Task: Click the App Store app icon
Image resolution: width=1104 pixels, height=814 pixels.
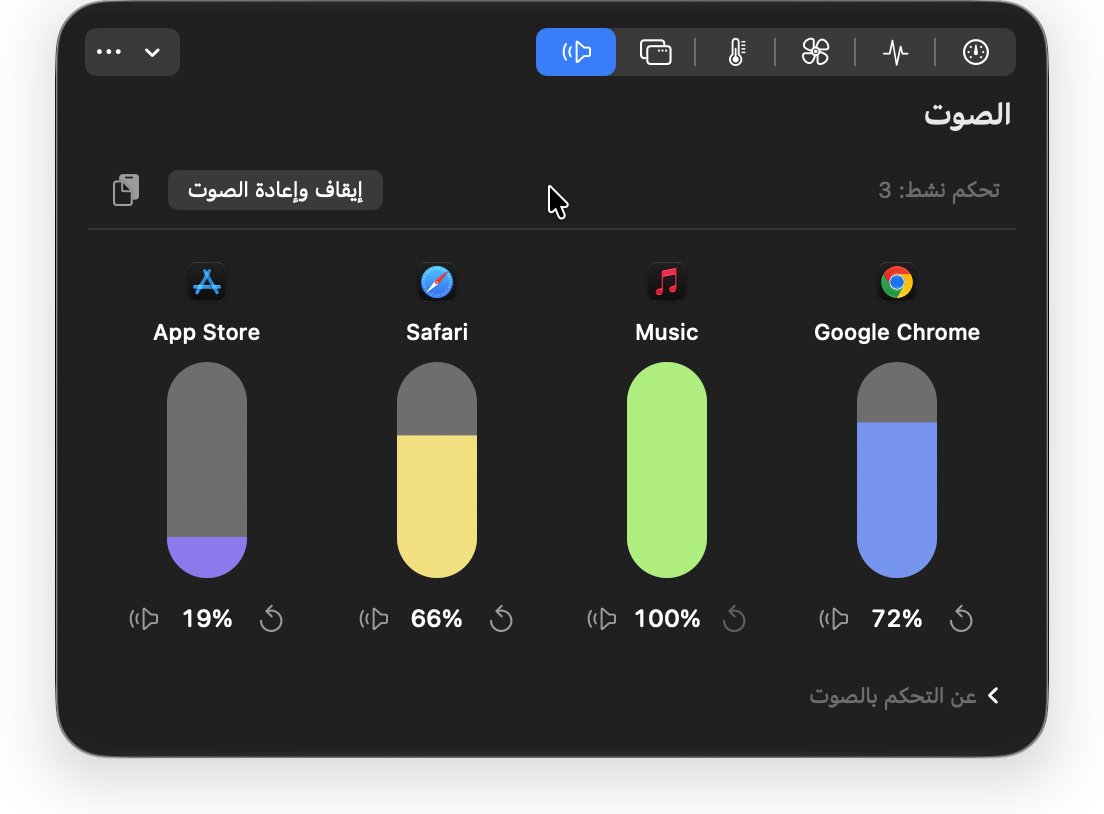Action: 207,282
